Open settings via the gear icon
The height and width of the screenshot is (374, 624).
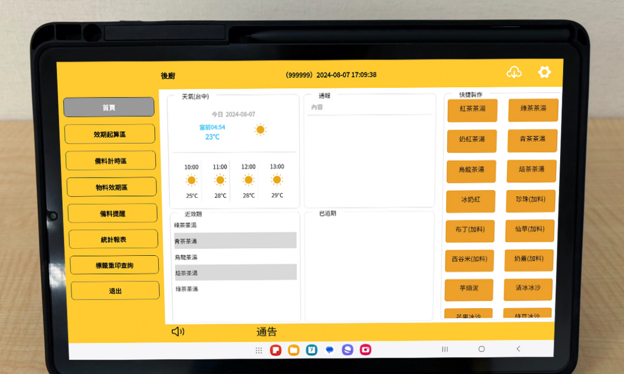[x=544, y=72]
